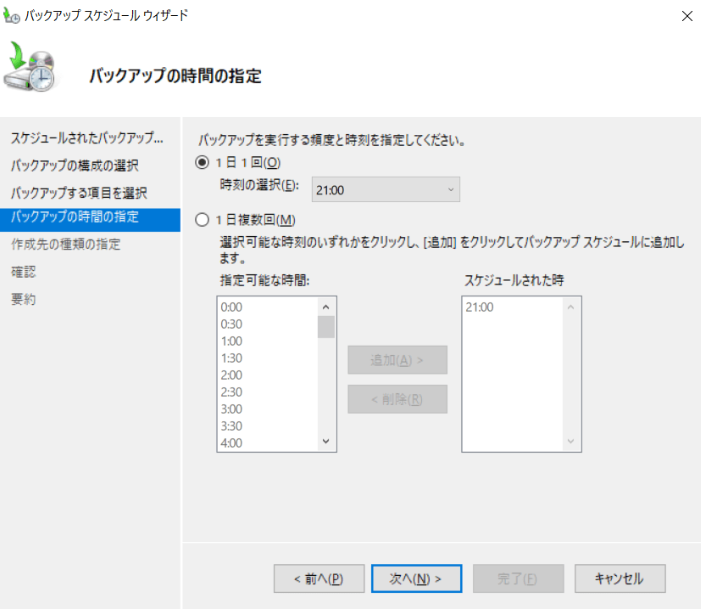
Task: Select 2:30 in available times list
Action: point(267,392)
